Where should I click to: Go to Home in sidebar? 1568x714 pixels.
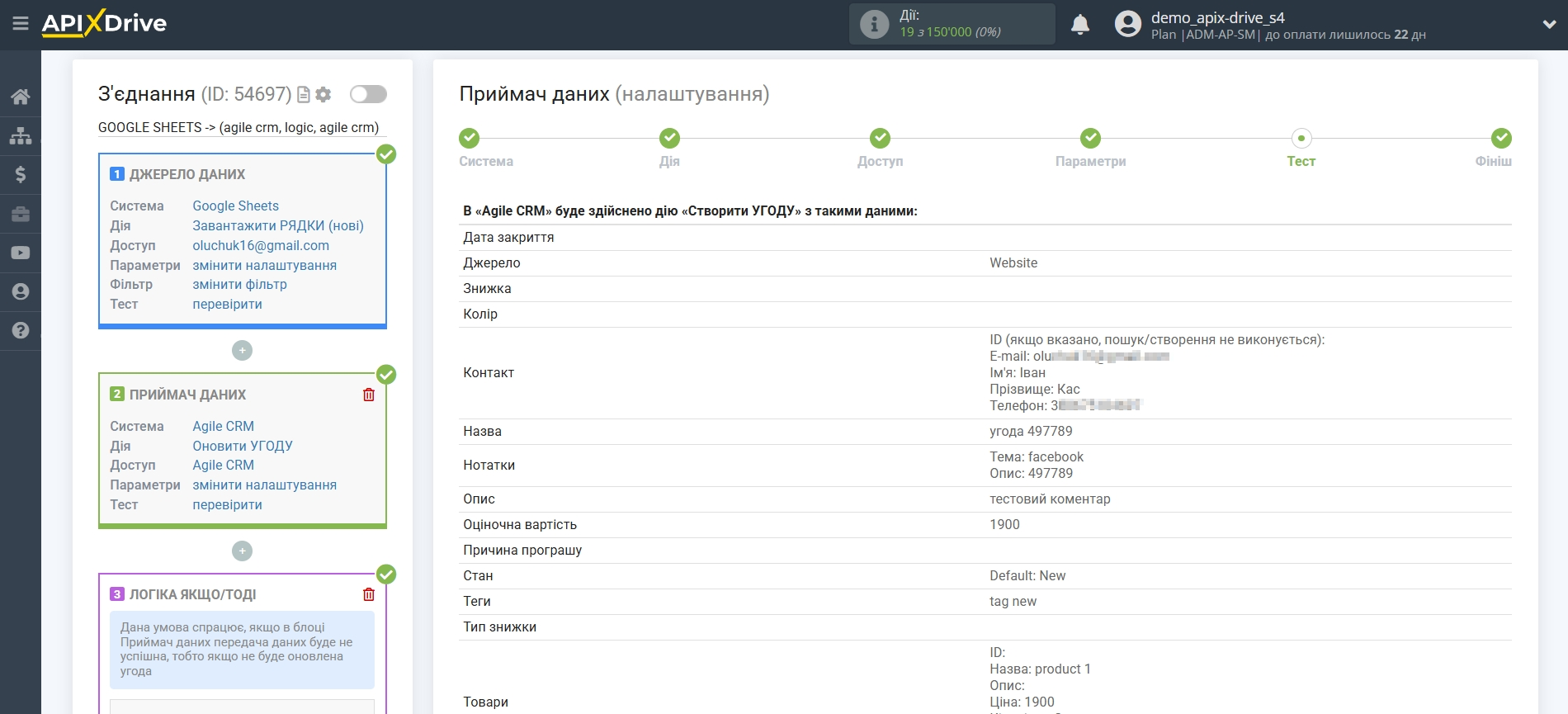click(x=21, y=97)
